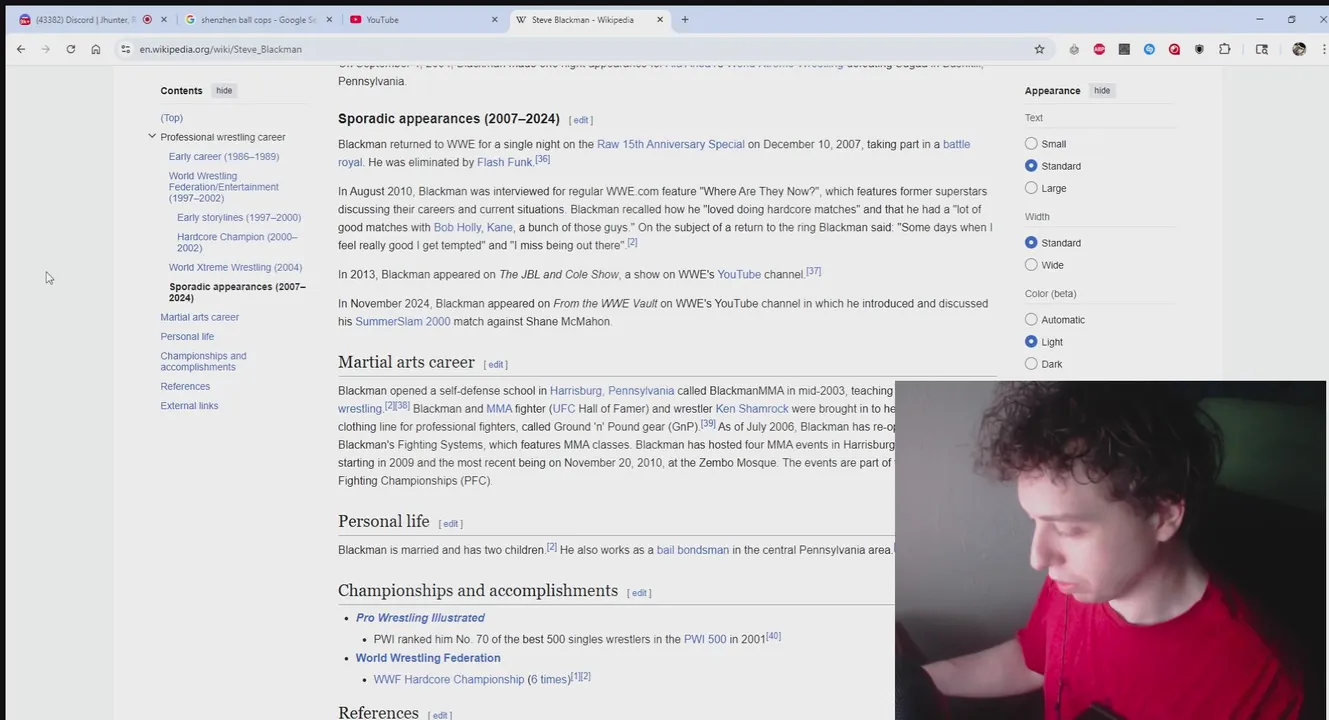The image size is (1329, 720).
Task: Select Light color mode
Action: 1031,342
